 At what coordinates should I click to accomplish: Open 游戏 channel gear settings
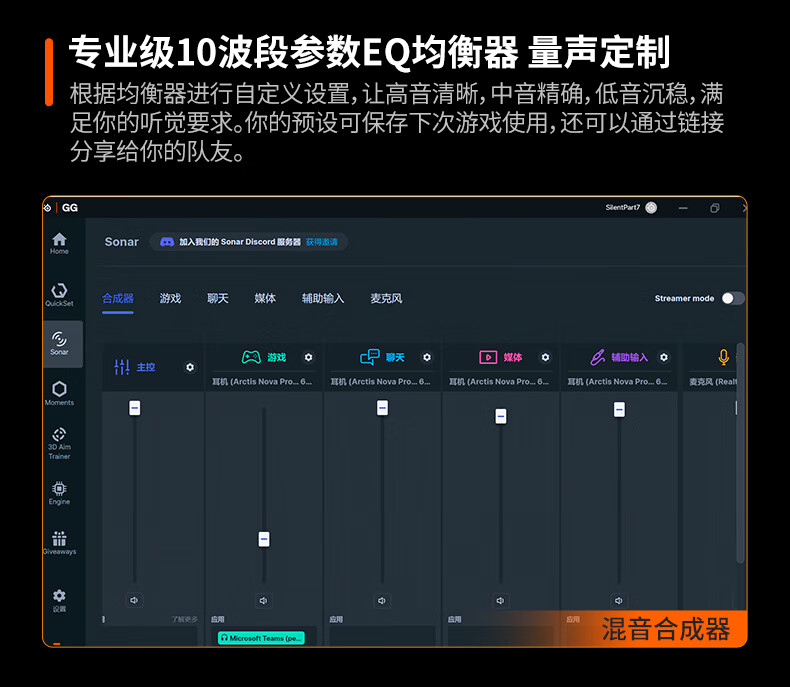tap(308, 357)
